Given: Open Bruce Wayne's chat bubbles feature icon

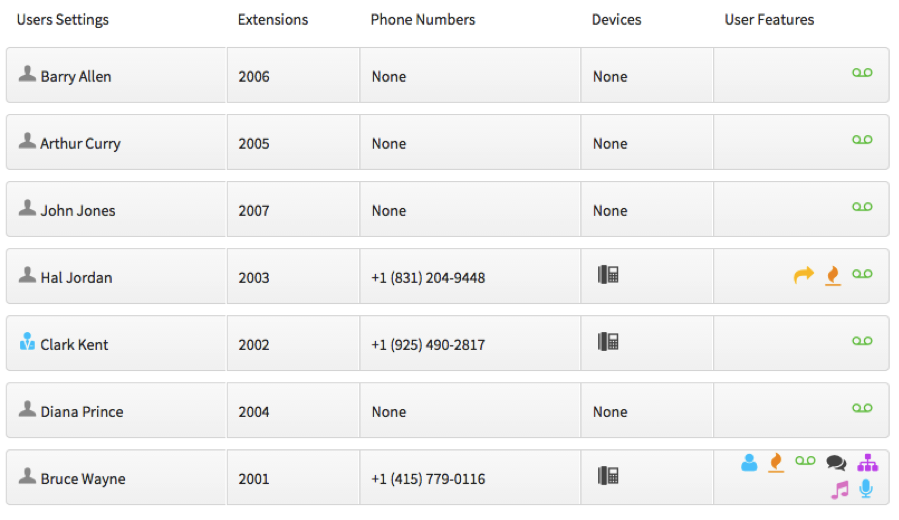Looking at the screenshot, I should [x=836, y=462].
